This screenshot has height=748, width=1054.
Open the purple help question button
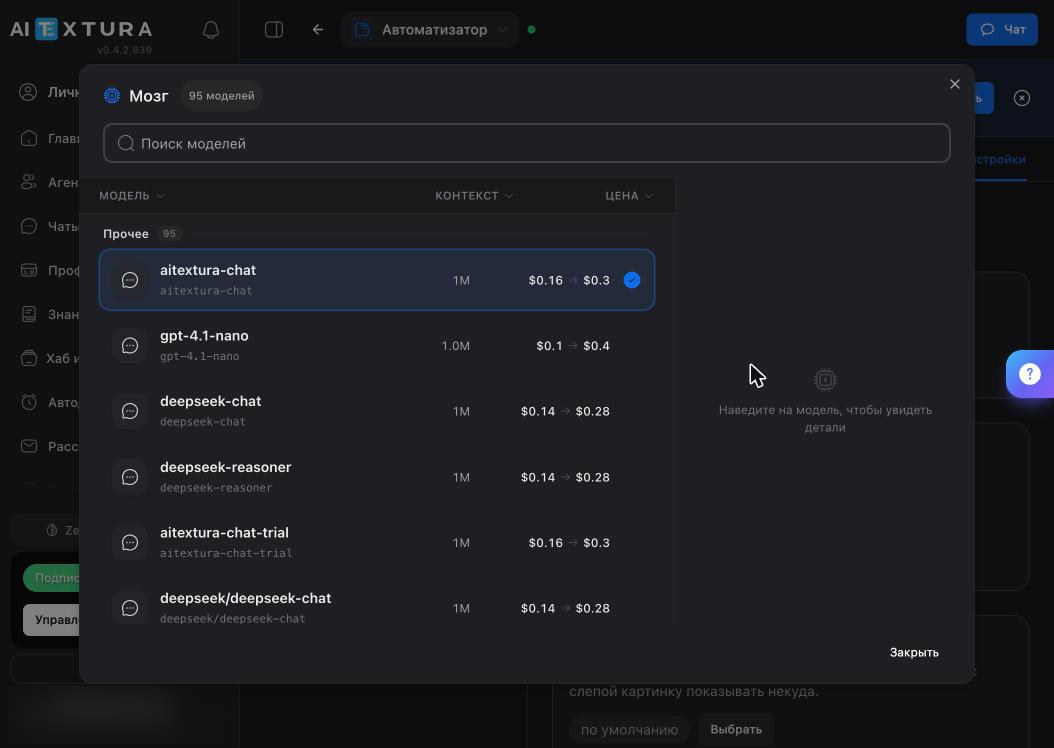point(1030,374)
